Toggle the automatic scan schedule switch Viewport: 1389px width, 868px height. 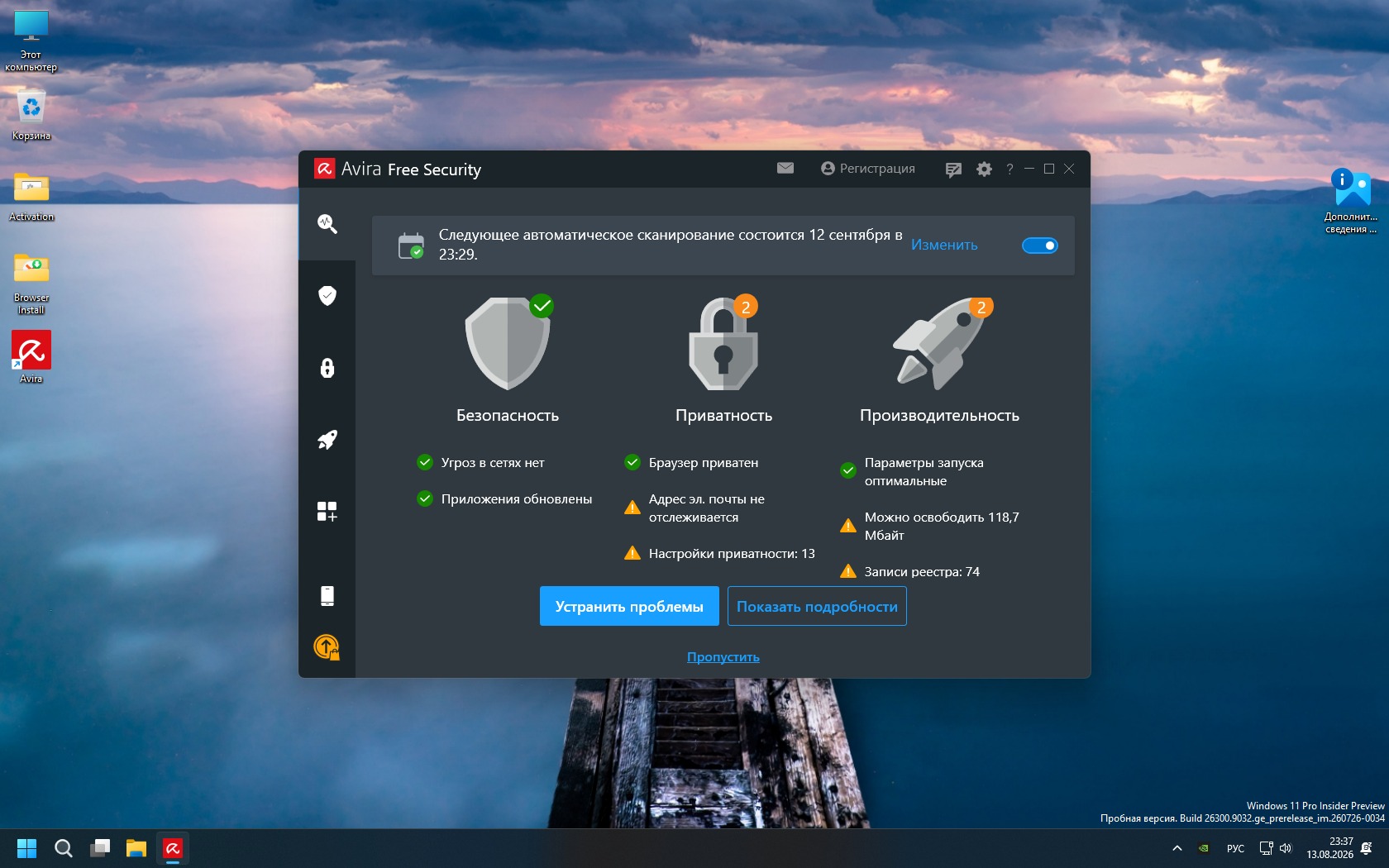[x=1040, y=246]
